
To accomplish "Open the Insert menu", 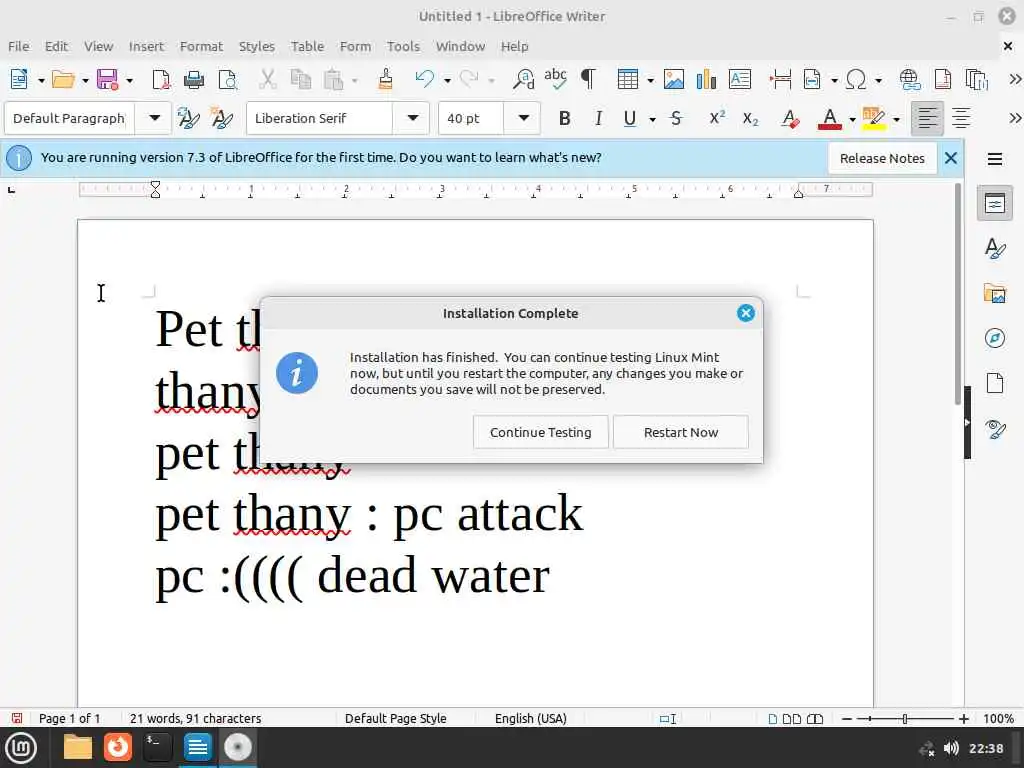I will pos(146,46).
